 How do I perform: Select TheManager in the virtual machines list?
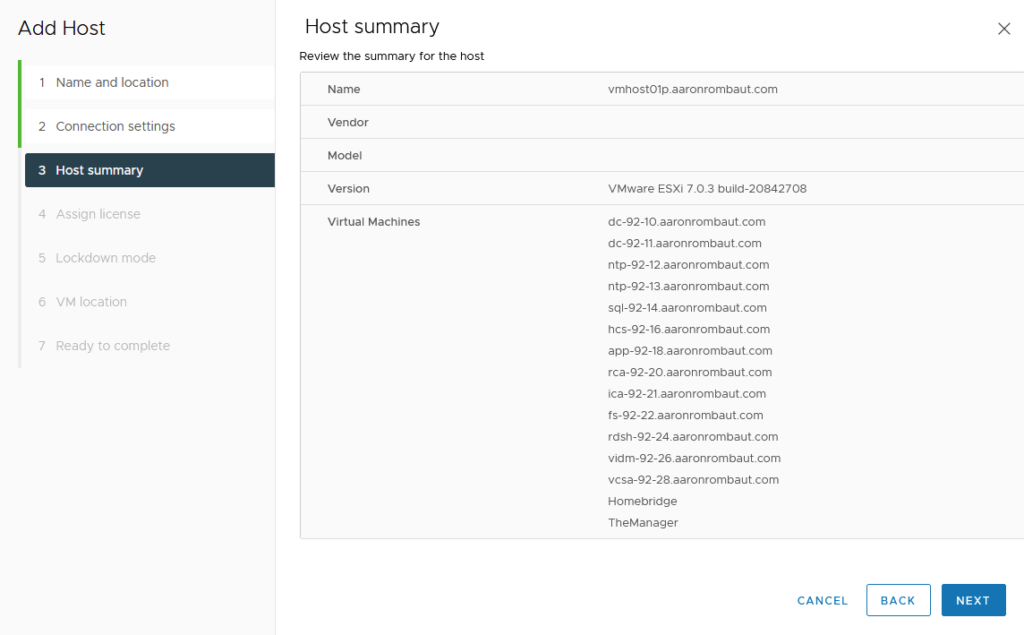(642, 523)
